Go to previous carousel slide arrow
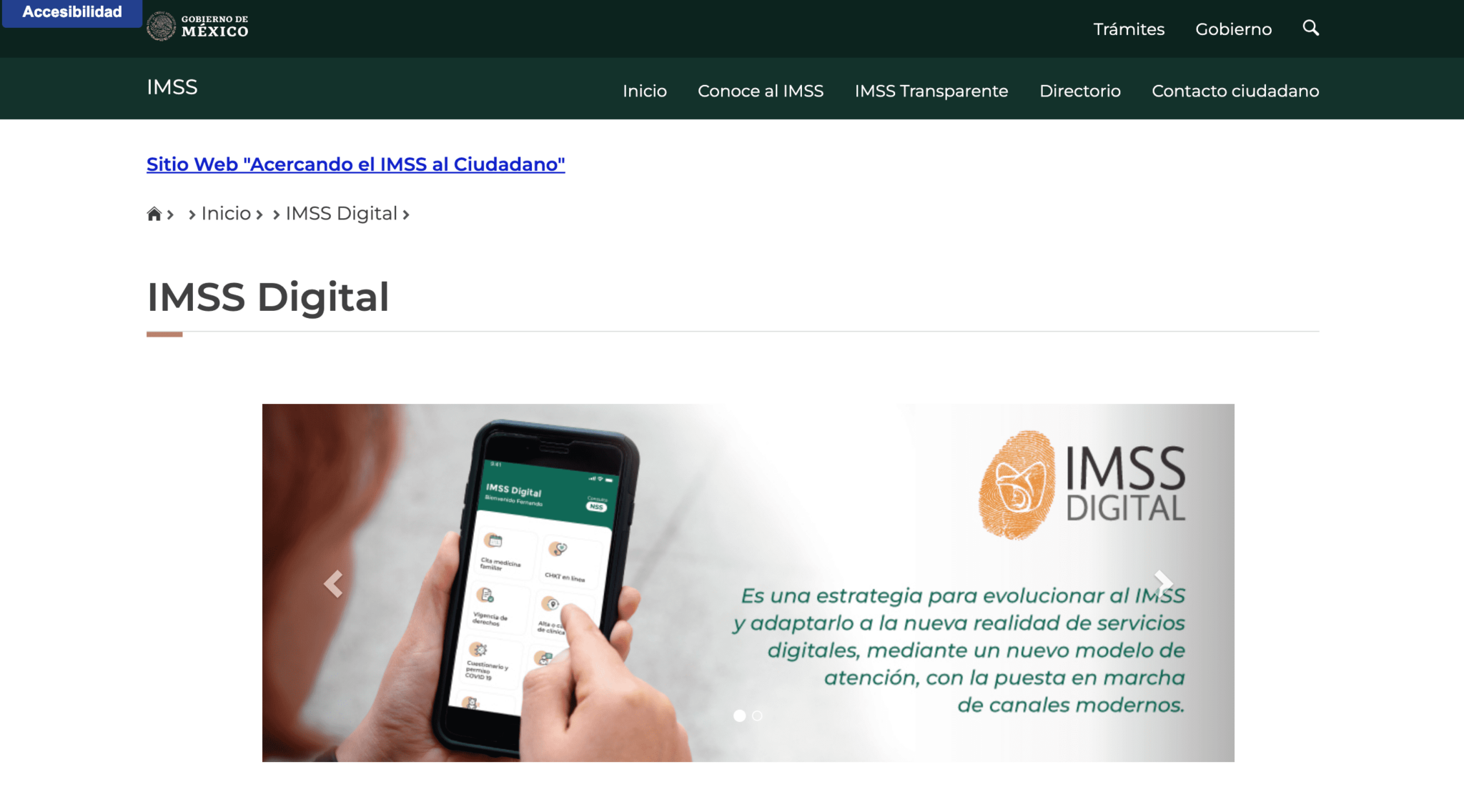This screenshot has width=1464, height=812. [x=333, y=583]
